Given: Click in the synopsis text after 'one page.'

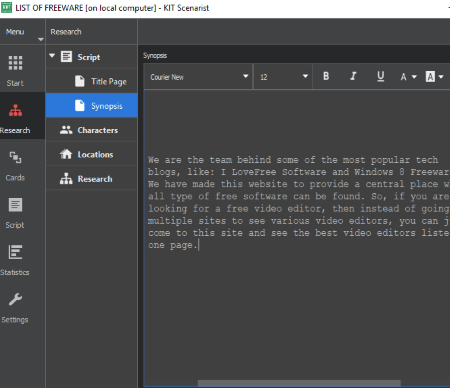Looking at the screenshot, I should tap(199, 246).
